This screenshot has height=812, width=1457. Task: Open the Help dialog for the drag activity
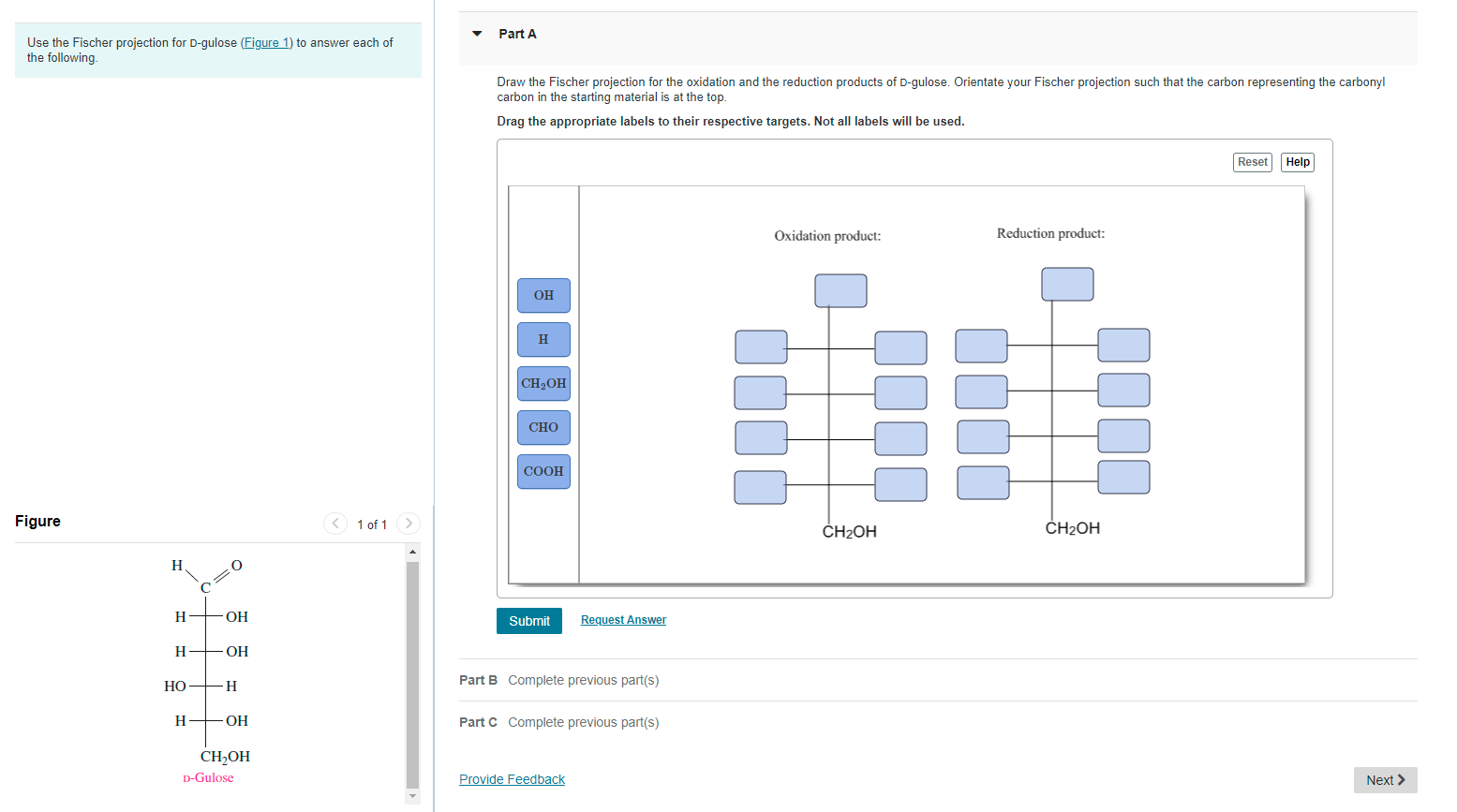[x=1297, y=161]
